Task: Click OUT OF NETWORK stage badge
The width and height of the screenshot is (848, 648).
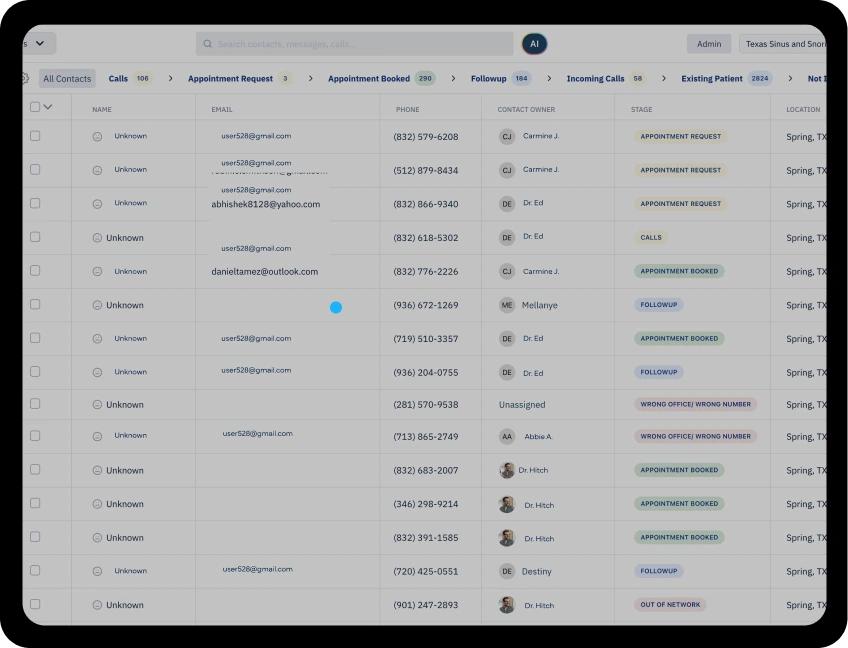Action: (670, 605)
